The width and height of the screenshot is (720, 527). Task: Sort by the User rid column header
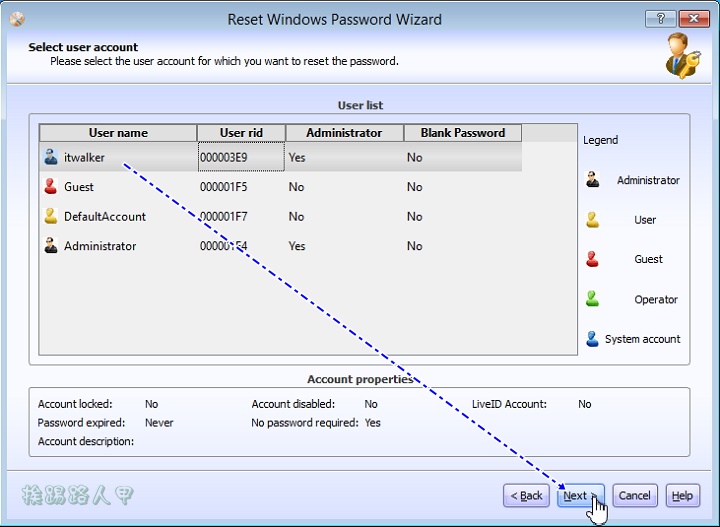click(x=241, y=133)
